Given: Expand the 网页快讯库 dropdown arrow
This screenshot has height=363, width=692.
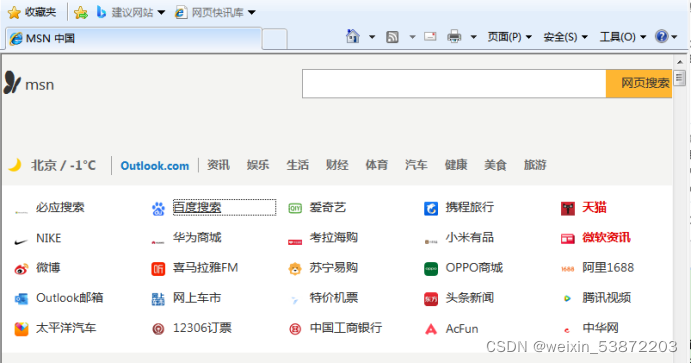Looking at the screenshot, I should (252, 12).
